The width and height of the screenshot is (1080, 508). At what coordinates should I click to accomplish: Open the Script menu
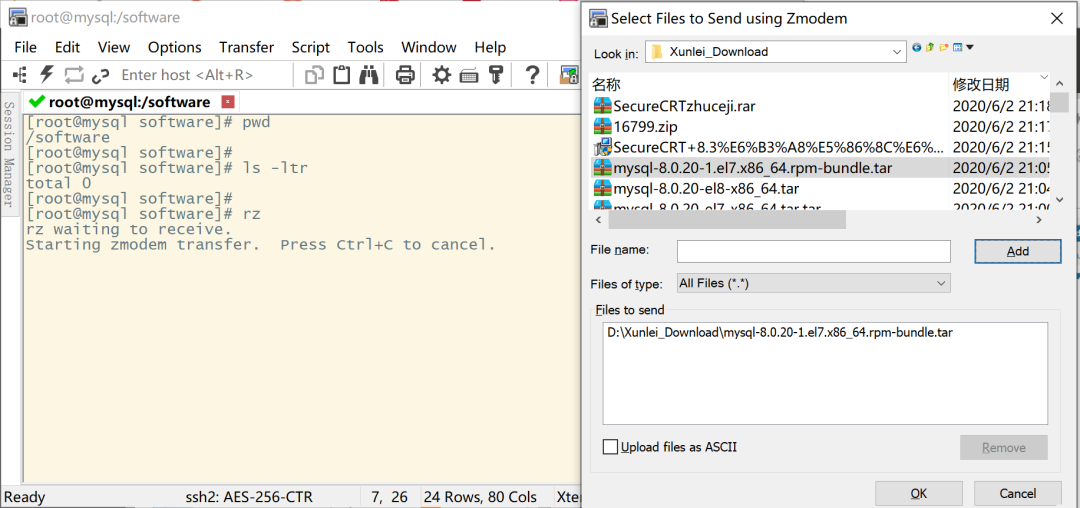click(311, 47)
